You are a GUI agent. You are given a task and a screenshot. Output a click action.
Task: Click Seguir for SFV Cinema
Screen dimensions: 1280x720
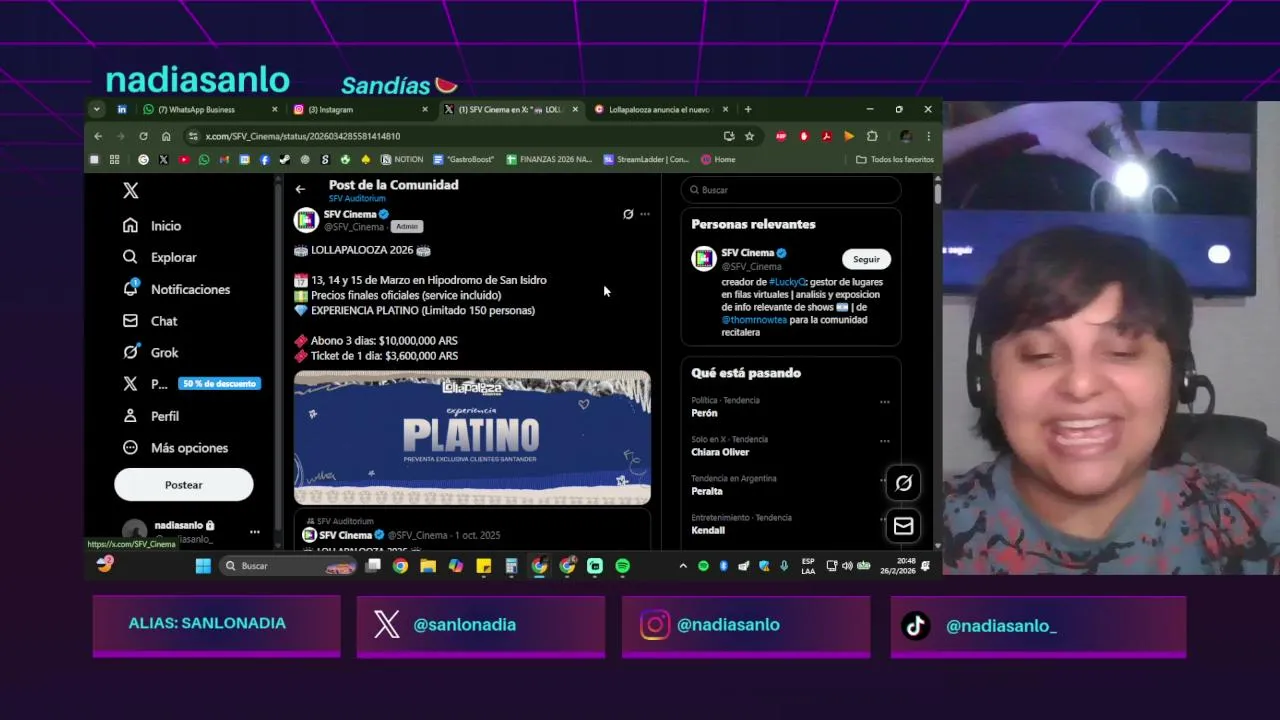click(x=866, y=259)
